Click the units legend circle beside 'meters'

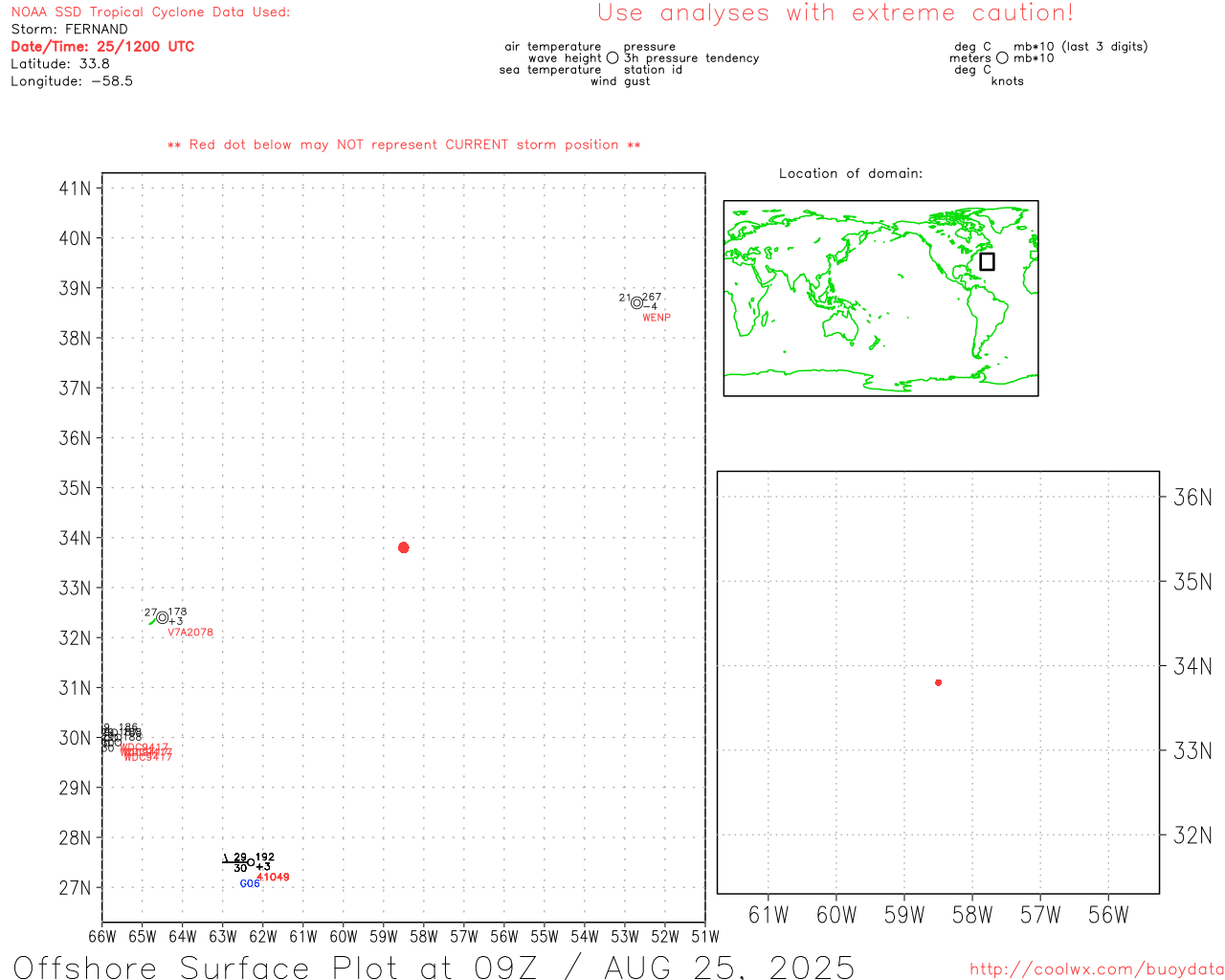tap(1002, 57)
